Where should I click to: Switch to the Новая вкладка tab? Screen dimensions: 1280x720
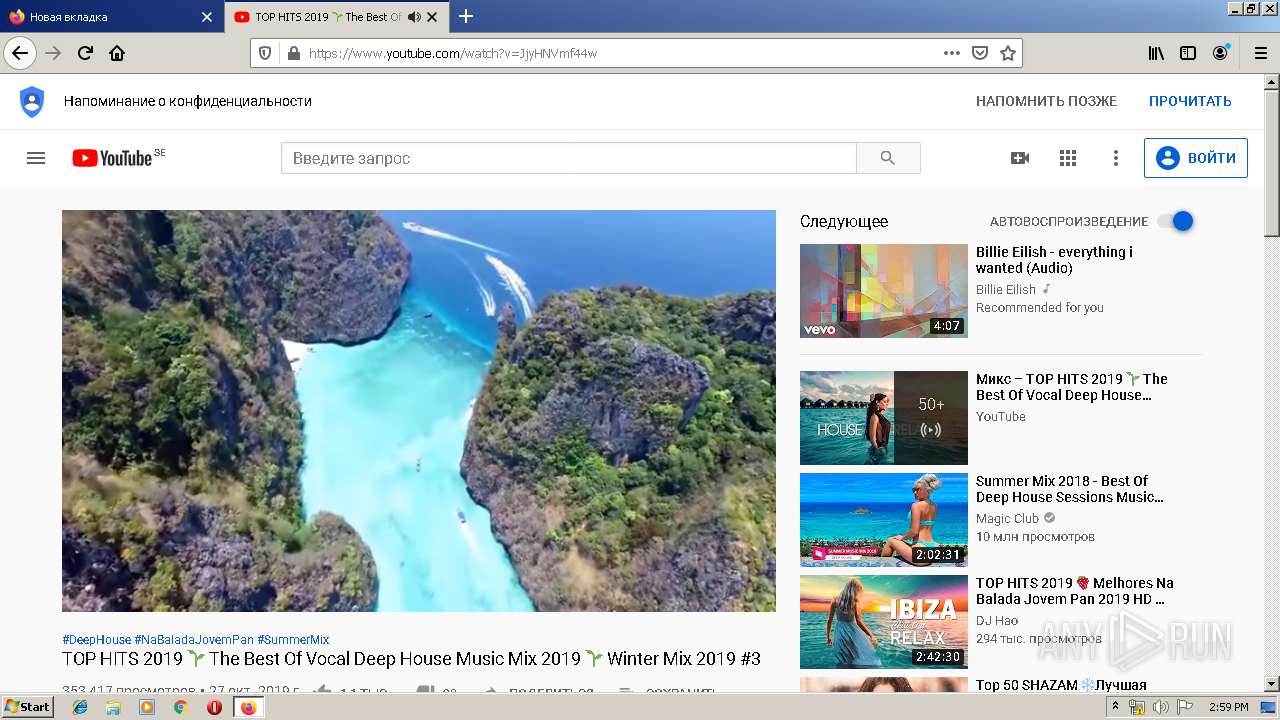111,17
